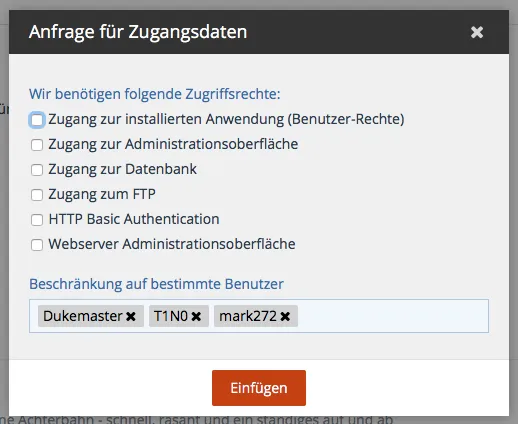Click the Achterbahn text behind the dialog
518x424 pixels.
pos(55,420)
